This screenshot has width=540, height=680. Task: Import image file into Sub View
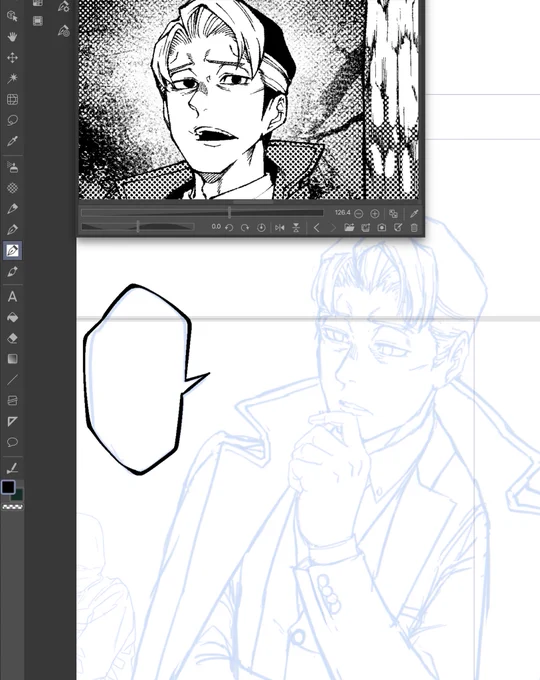[x=349, y=228]
